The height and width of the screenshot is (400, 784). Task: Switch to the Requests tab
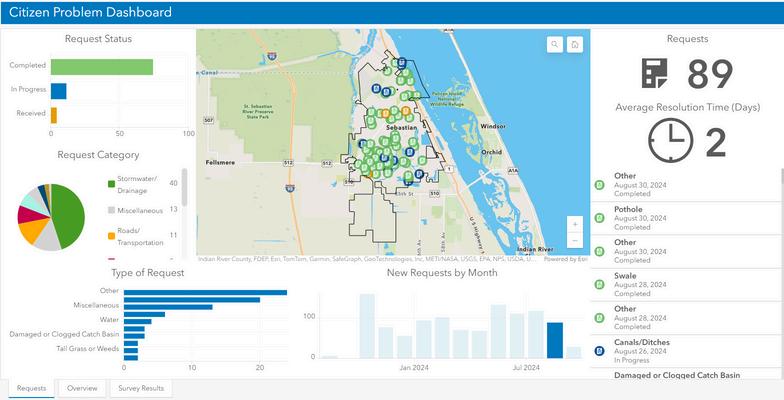tap(32, 388)
